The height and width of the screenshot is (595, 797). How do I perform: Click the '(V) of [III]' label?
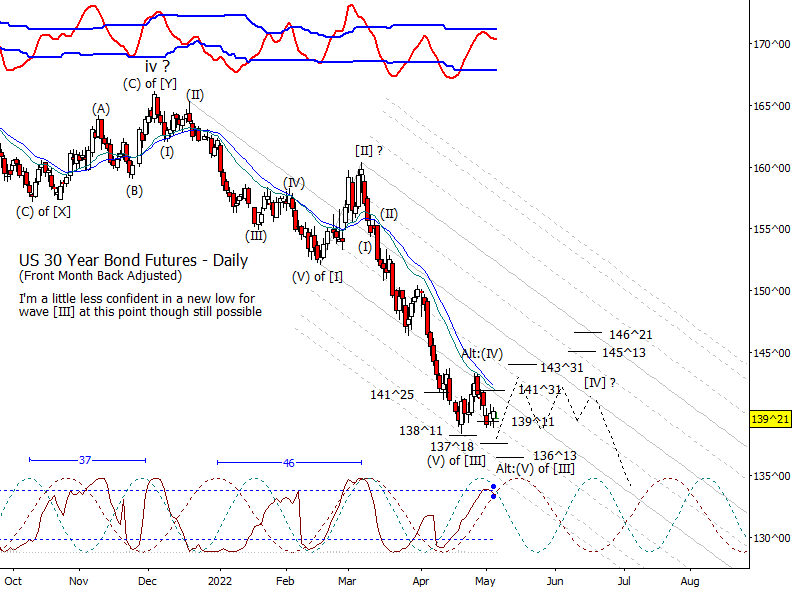(456, 461)
